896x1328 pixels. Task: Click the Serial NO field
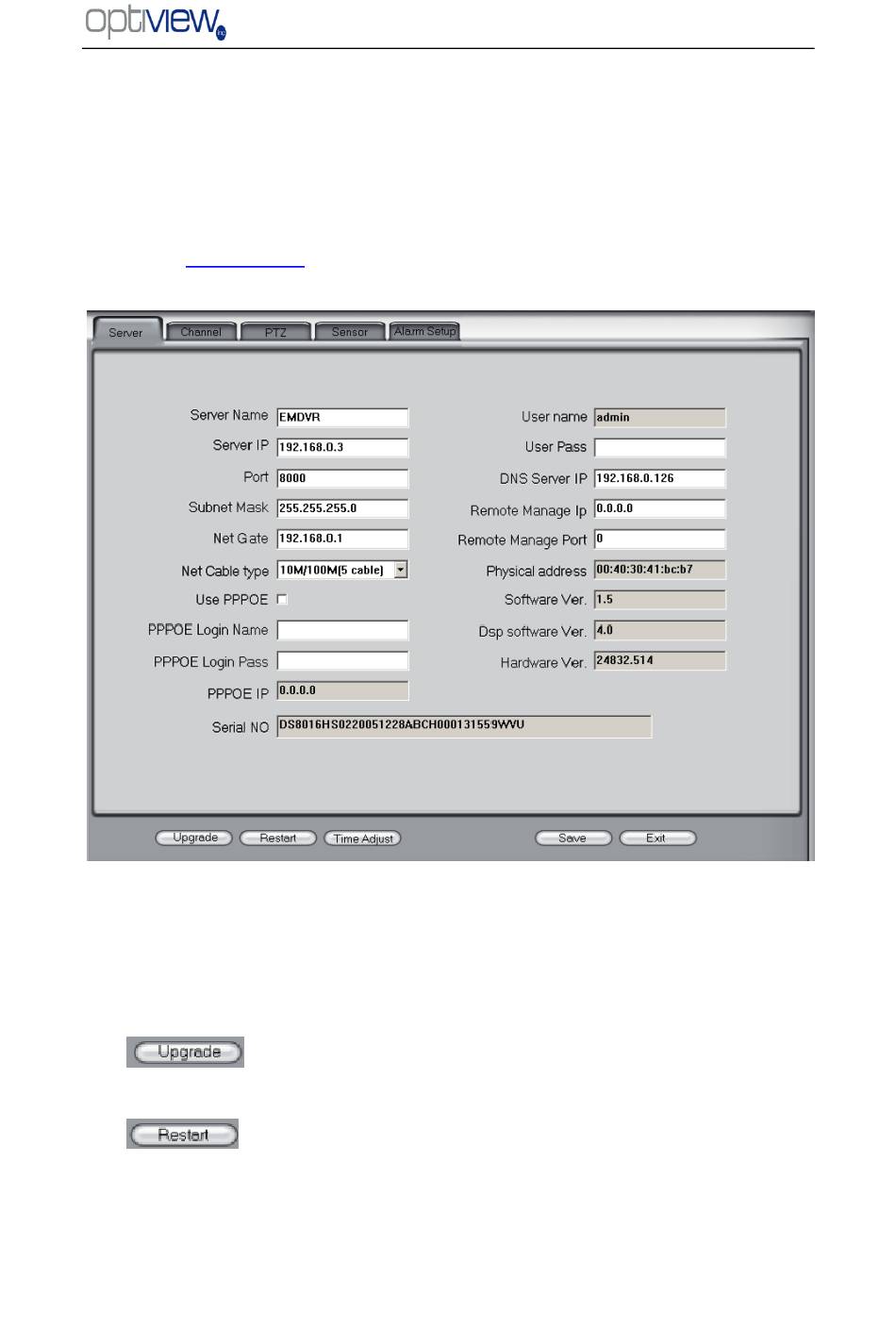point(464,726)
